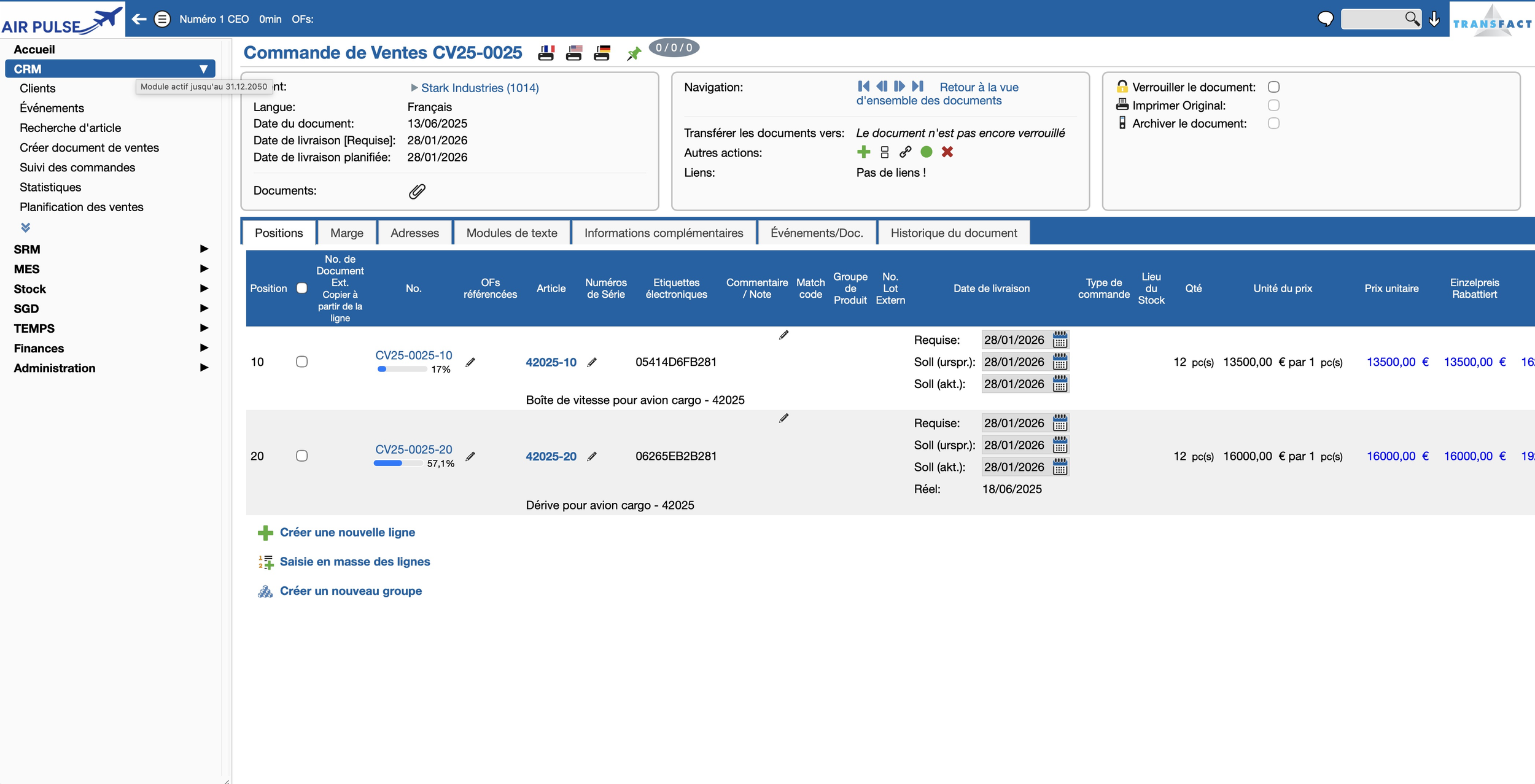Open the calendar picker for line 10 Requise date
1535x784 pixels.
[x=1060, y=340]
